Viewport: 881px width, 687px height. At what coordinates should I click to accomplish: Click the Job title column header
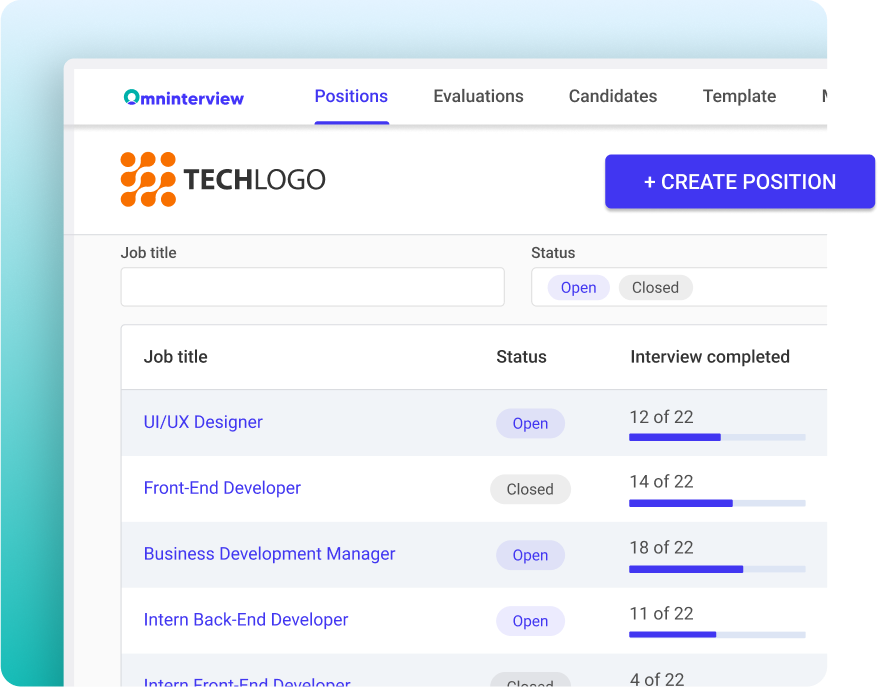pos(175,357)
